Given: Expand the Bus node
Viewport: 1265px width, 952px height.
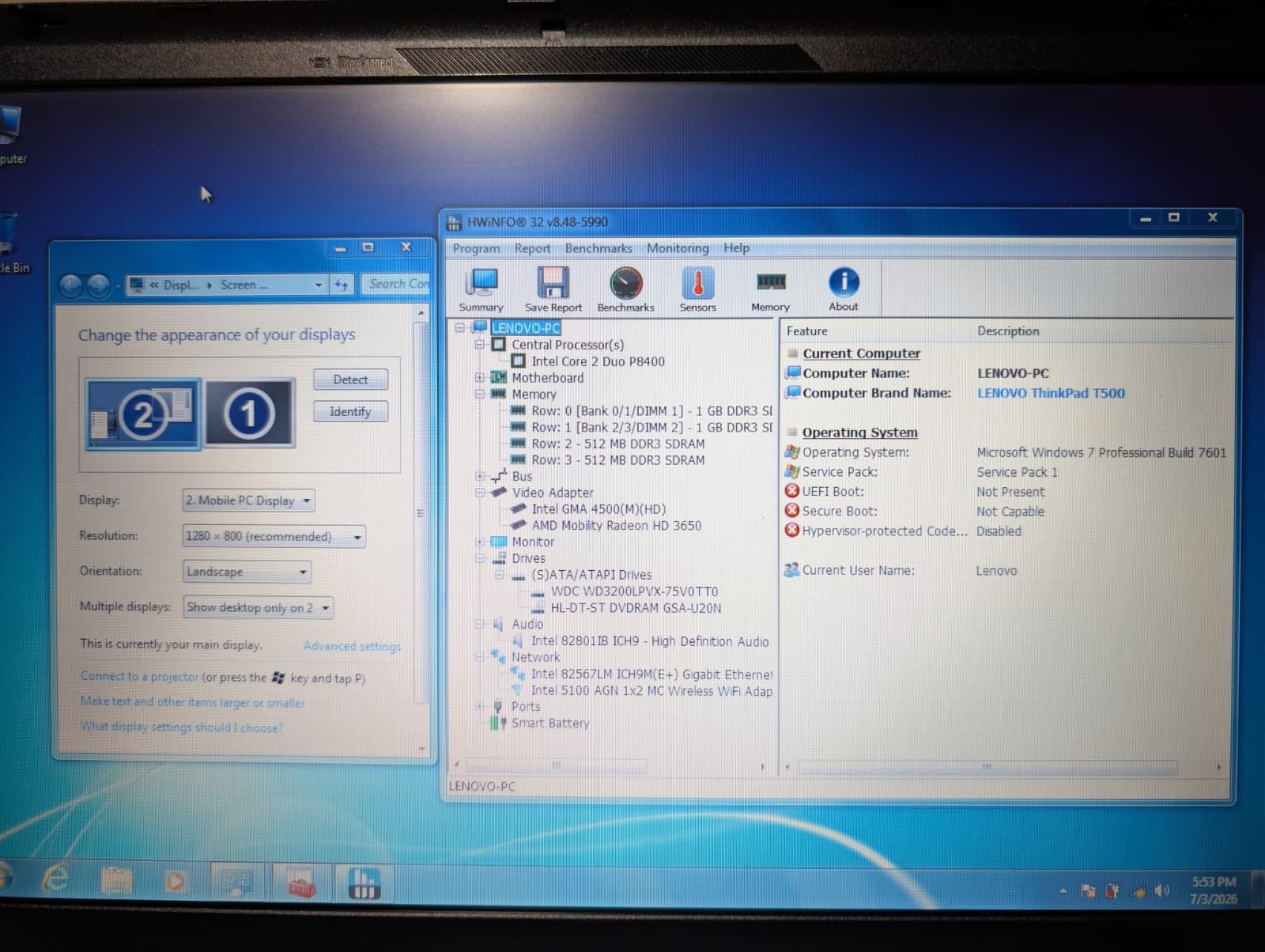Looking at the screenshot, I should tap(479, 476).
